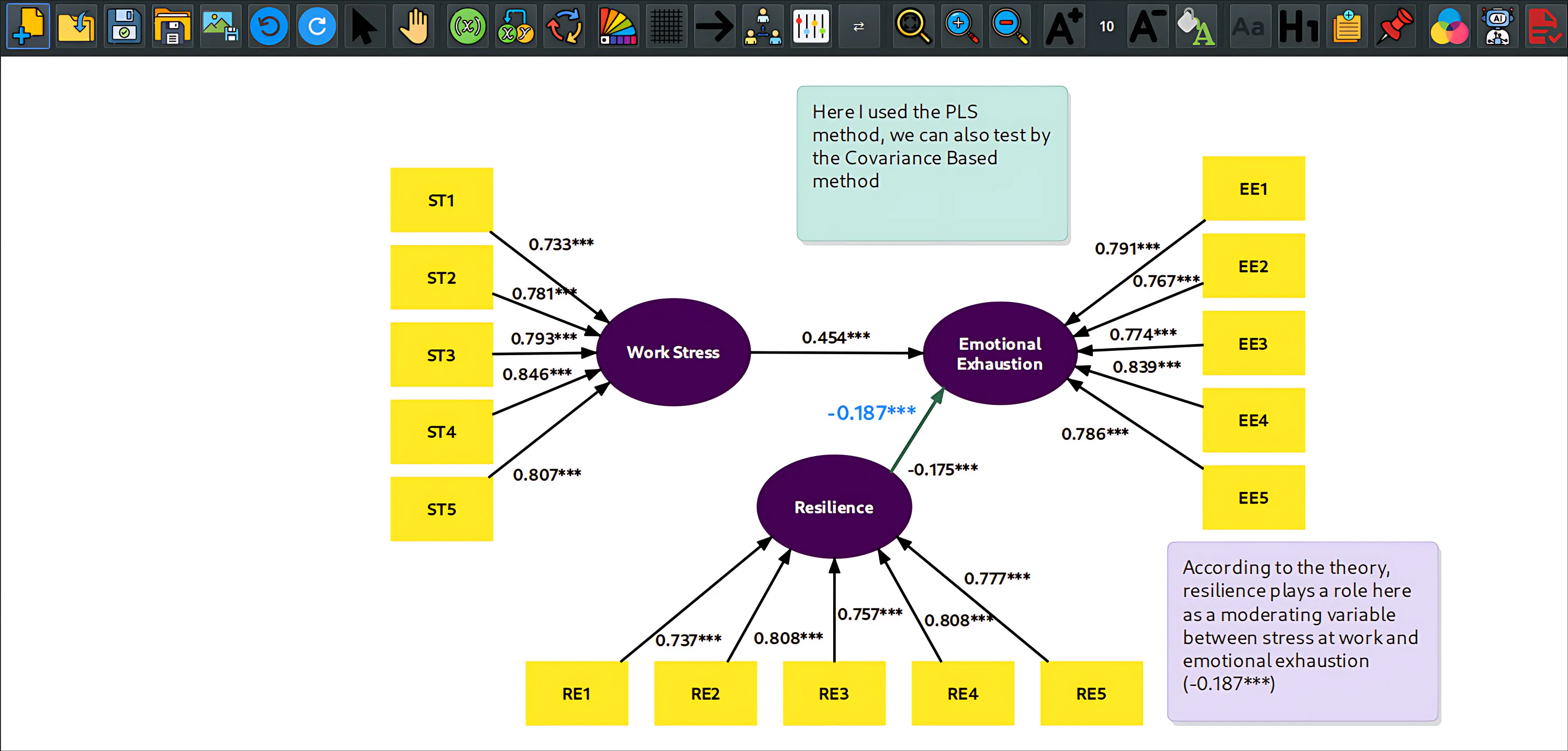Select the ST2 indicator box
The image size is (1568, 751).
pos(442,277)
